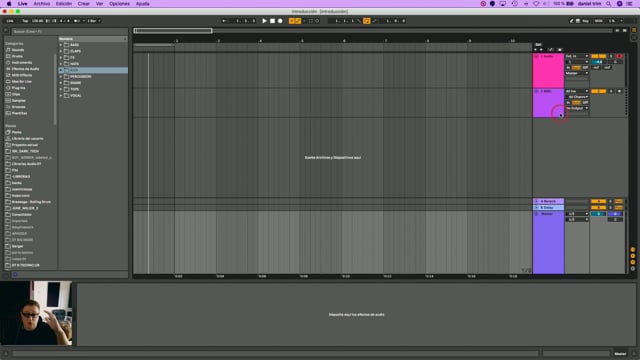Select the MIDI Effects category
640x360 pixels.
point(22,75)
